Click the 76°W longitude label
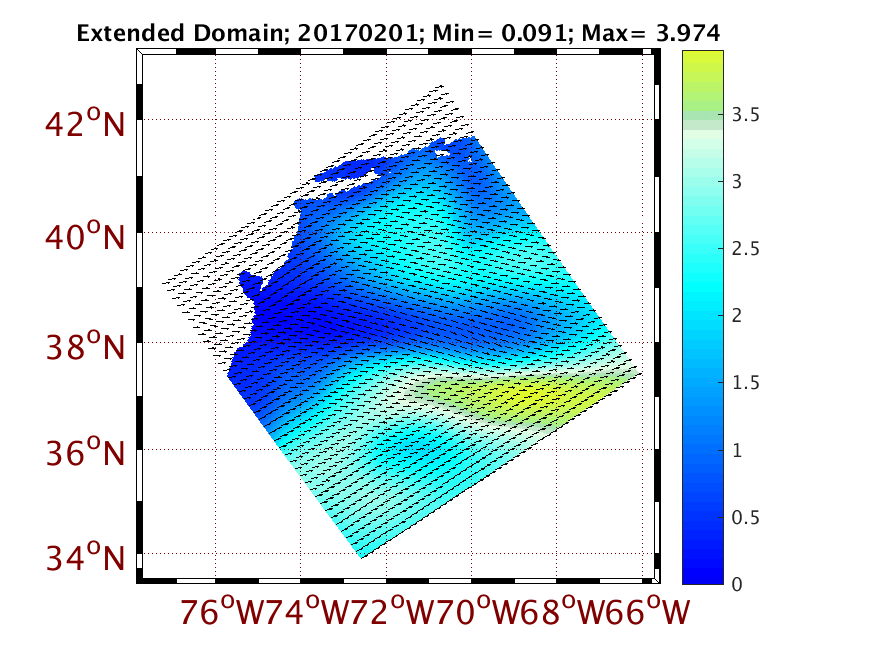The width and height of the screenshot is (874, 655). [220, 612]
